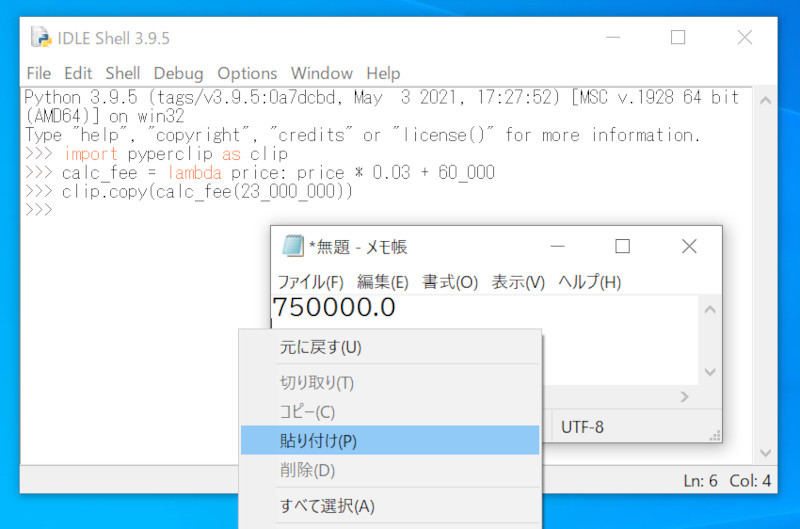The width and height of the screenshot is (800, 529).
Task: Select すべて選択(A) from the context menu
Action: pyautogui.click(x=390, y=506)
